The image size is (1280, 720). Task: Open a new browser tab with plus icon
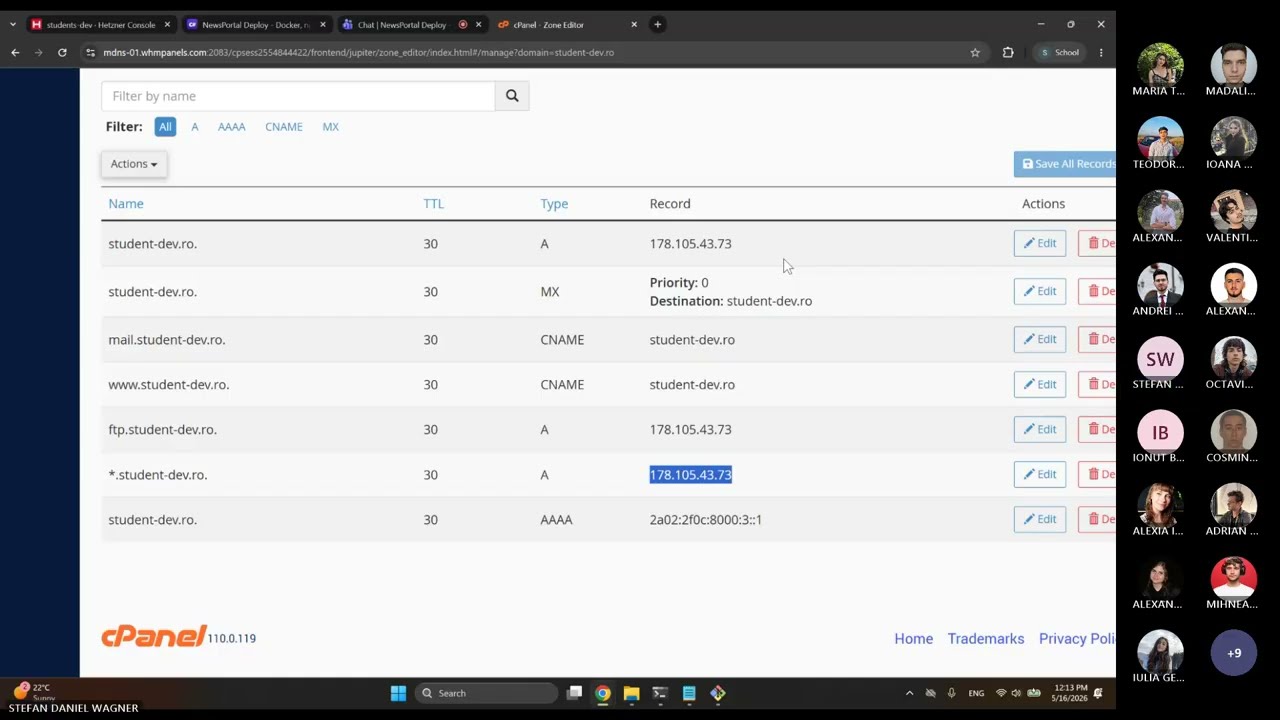[657, 24]
